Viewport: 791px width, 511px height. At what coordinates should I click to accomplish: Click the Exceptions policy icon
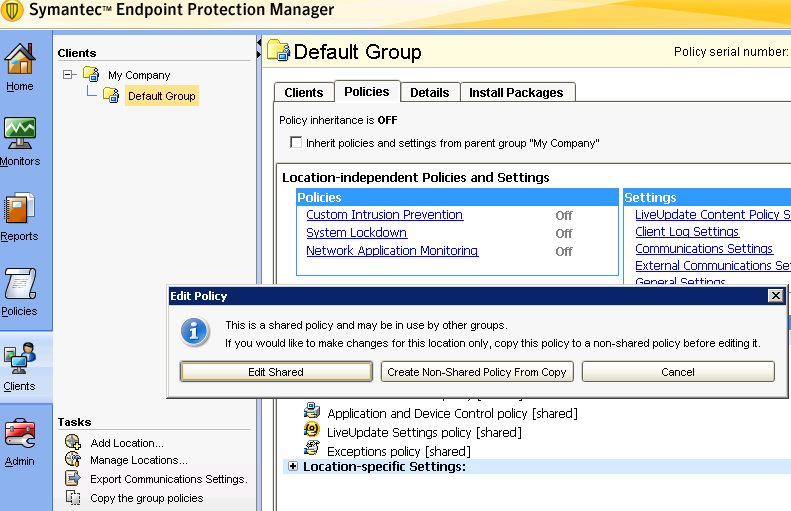pyautogui.click(x=312, y=447)
